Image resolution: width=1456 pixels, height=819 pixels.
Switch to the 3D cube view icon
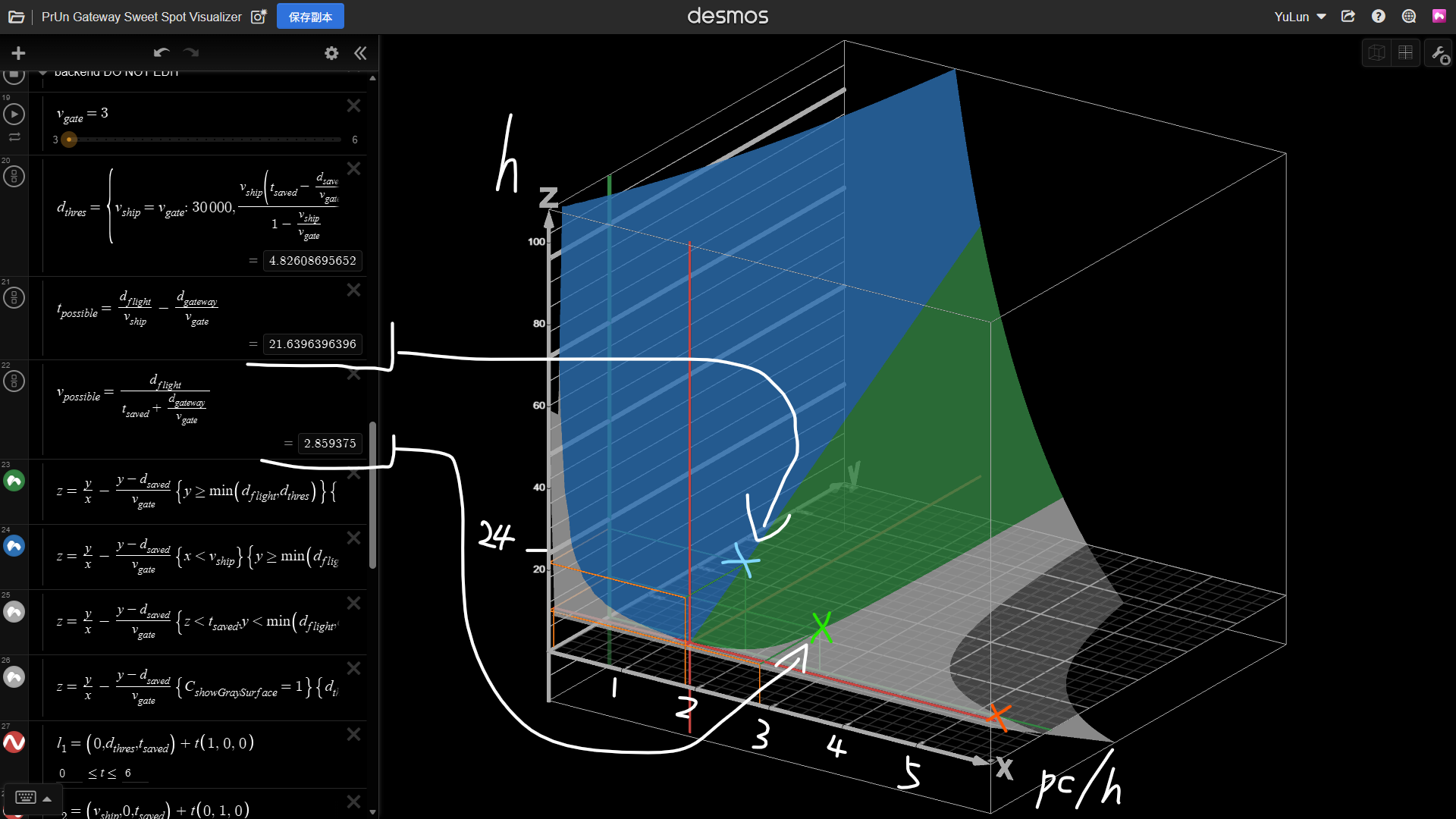tap(1376, 53)
